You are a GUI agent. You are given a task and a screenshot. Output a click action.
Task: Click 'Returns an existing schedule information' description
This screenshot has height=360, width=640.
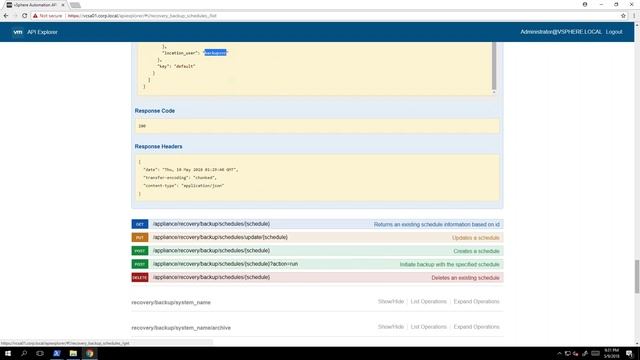tap(437, 224)
